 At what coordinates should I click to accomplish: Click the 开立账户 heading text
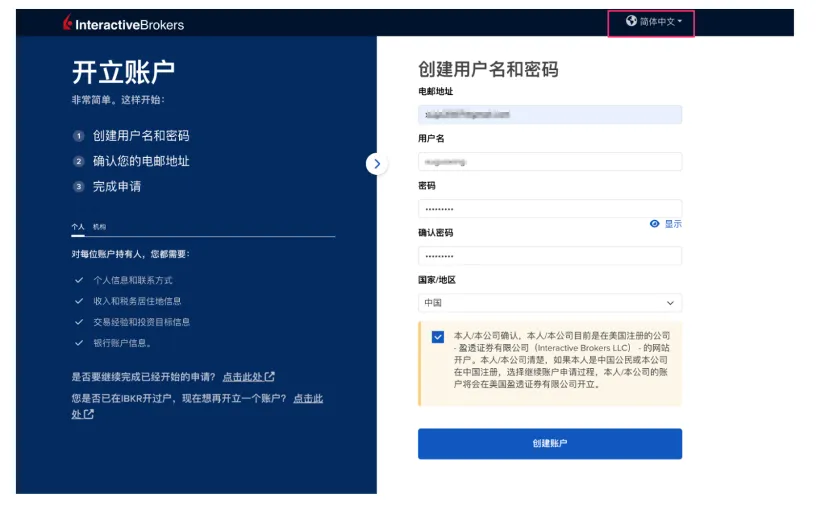[123, 72]
